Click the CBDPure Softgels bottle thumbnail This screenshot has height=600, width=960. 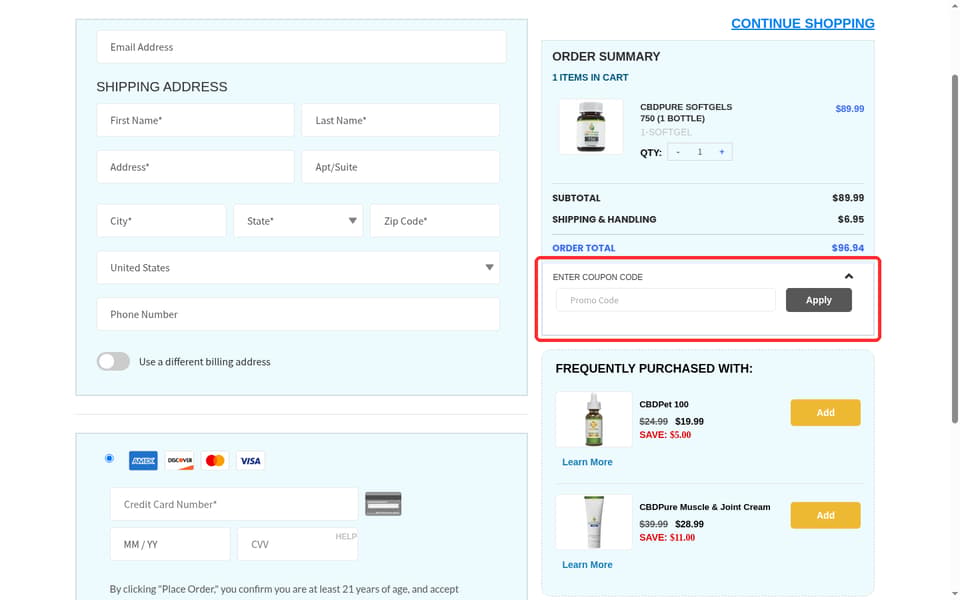(x=591, y=127)
